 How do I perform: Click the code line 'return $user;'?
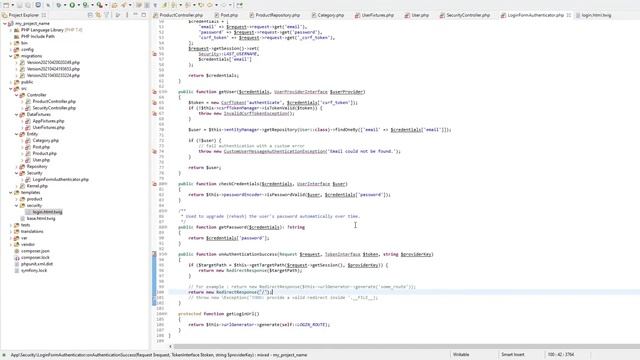pos(204,168)
